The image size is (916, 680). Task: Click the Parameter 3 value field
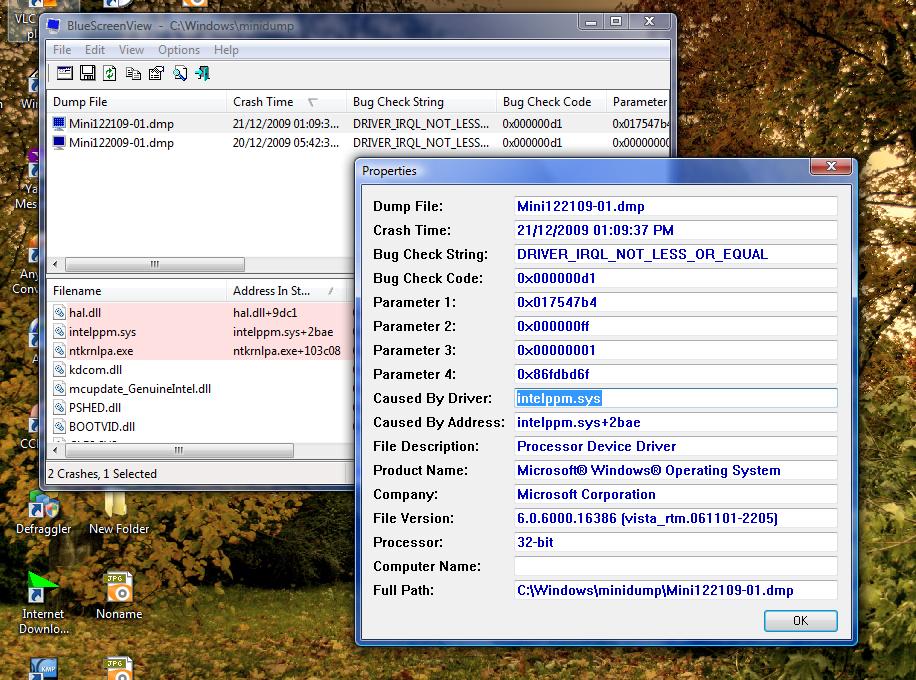[675, 350]
